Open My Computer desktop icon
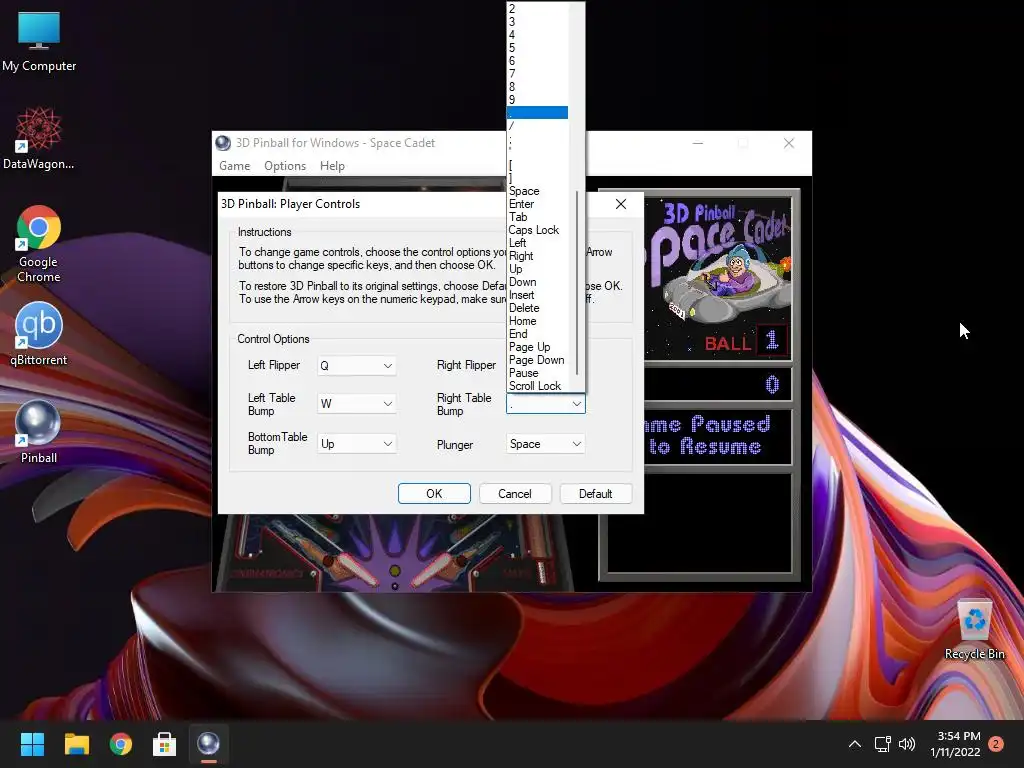The width and height of the screenshot is (1024, 768). click(x=39, y=41)
